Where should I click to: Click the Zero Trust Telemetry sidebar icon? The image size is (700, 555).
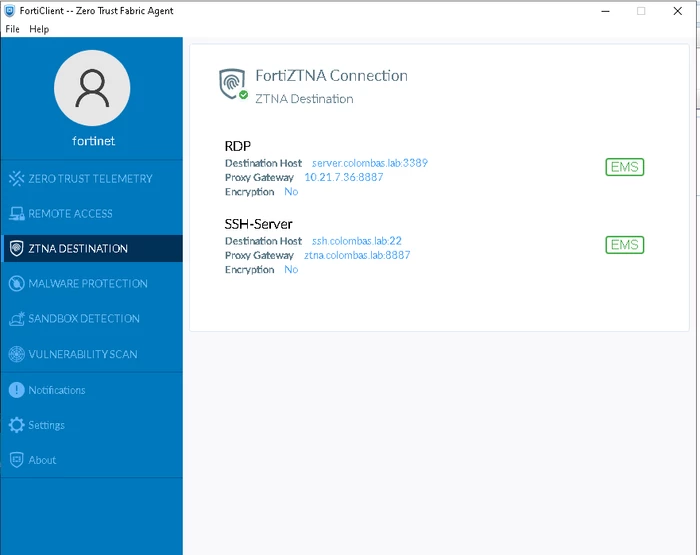click(17, 179)
